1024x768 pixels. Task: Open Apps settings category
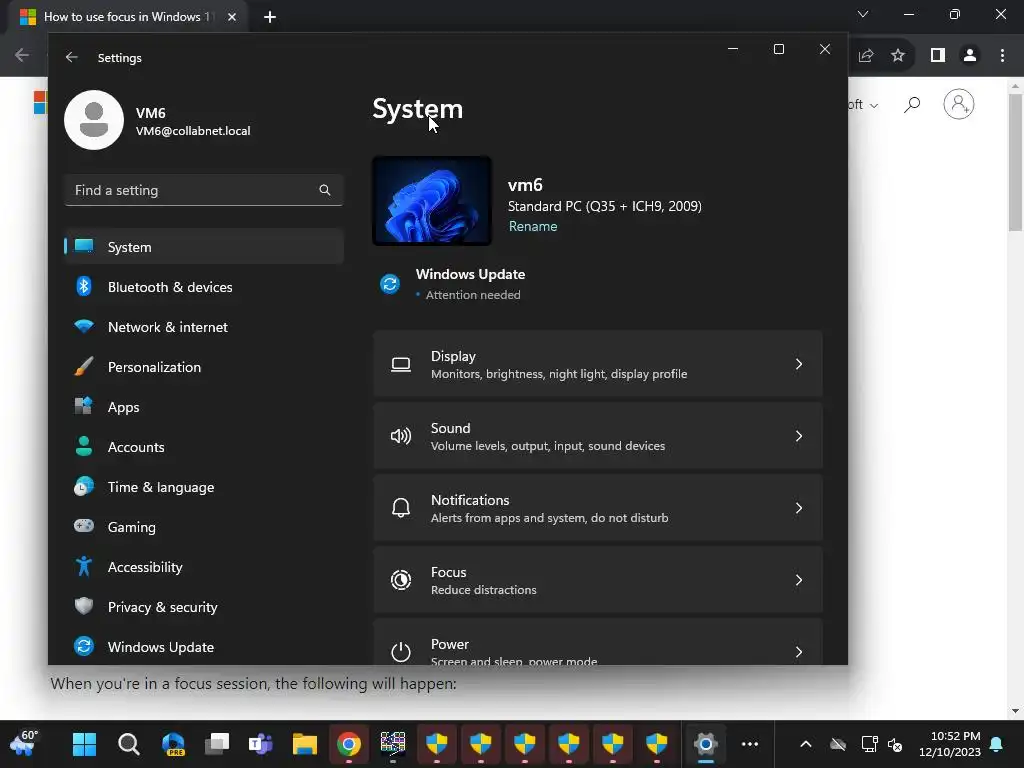click(204, 407)
